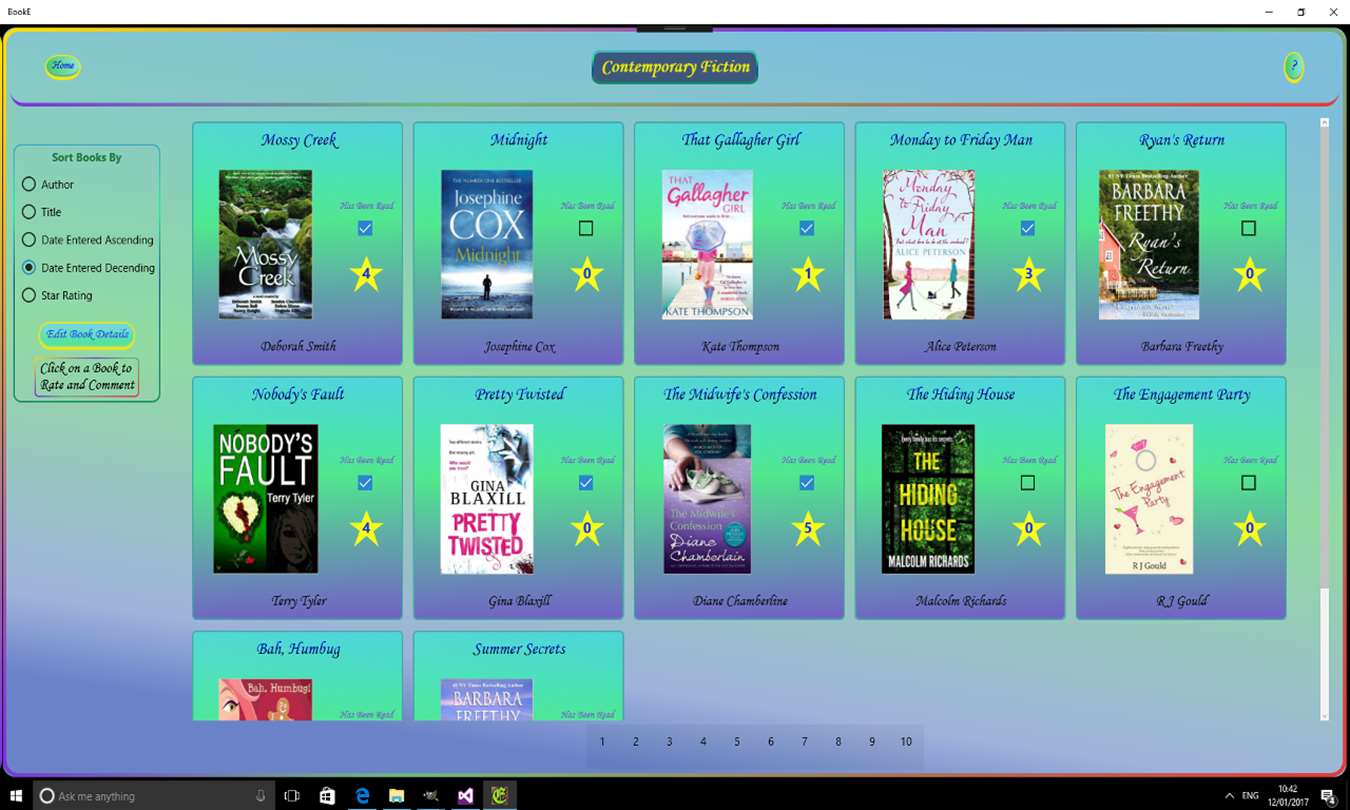Open help with the question mark button
Viewport: 1350px width, 810px height.
pos(1294,67)
